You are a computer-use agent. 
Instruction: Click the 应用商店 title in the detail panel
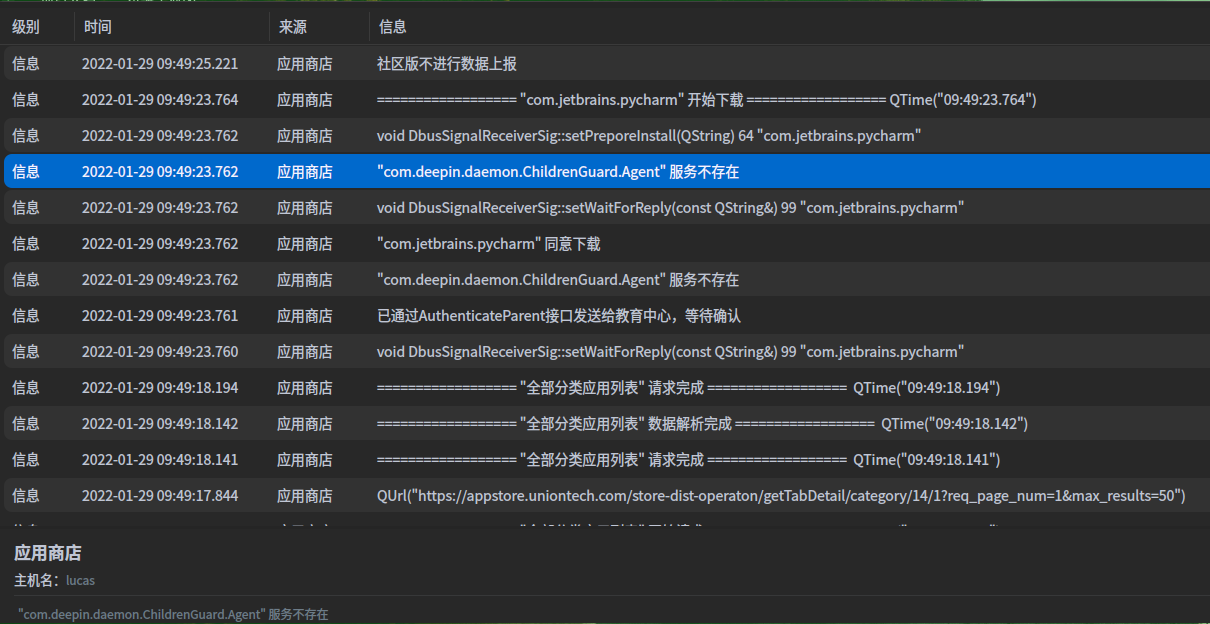[48, 553]
